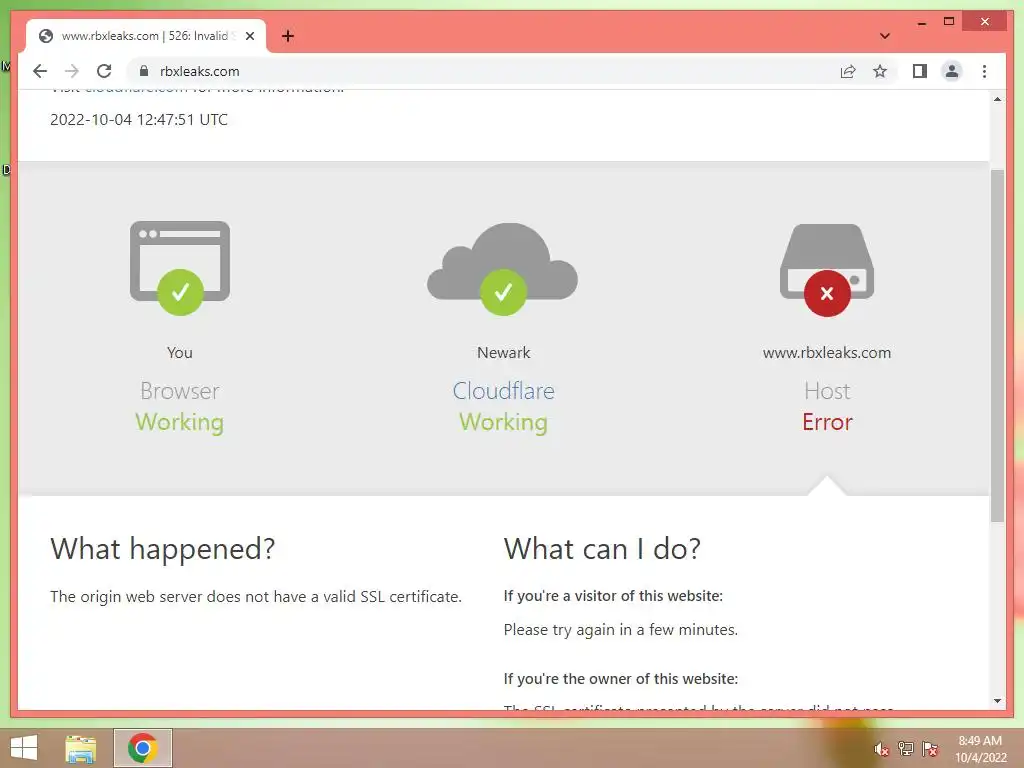
Task: Click the rbxleaks.com address bar
Action: pyautogui.click(x=483, y=71)
